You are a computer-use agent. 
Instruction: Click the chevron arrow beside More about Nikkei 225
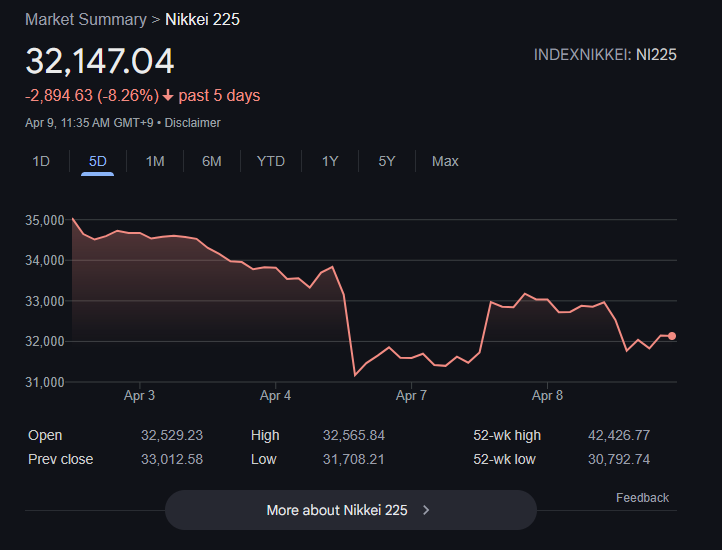point(426,510)
